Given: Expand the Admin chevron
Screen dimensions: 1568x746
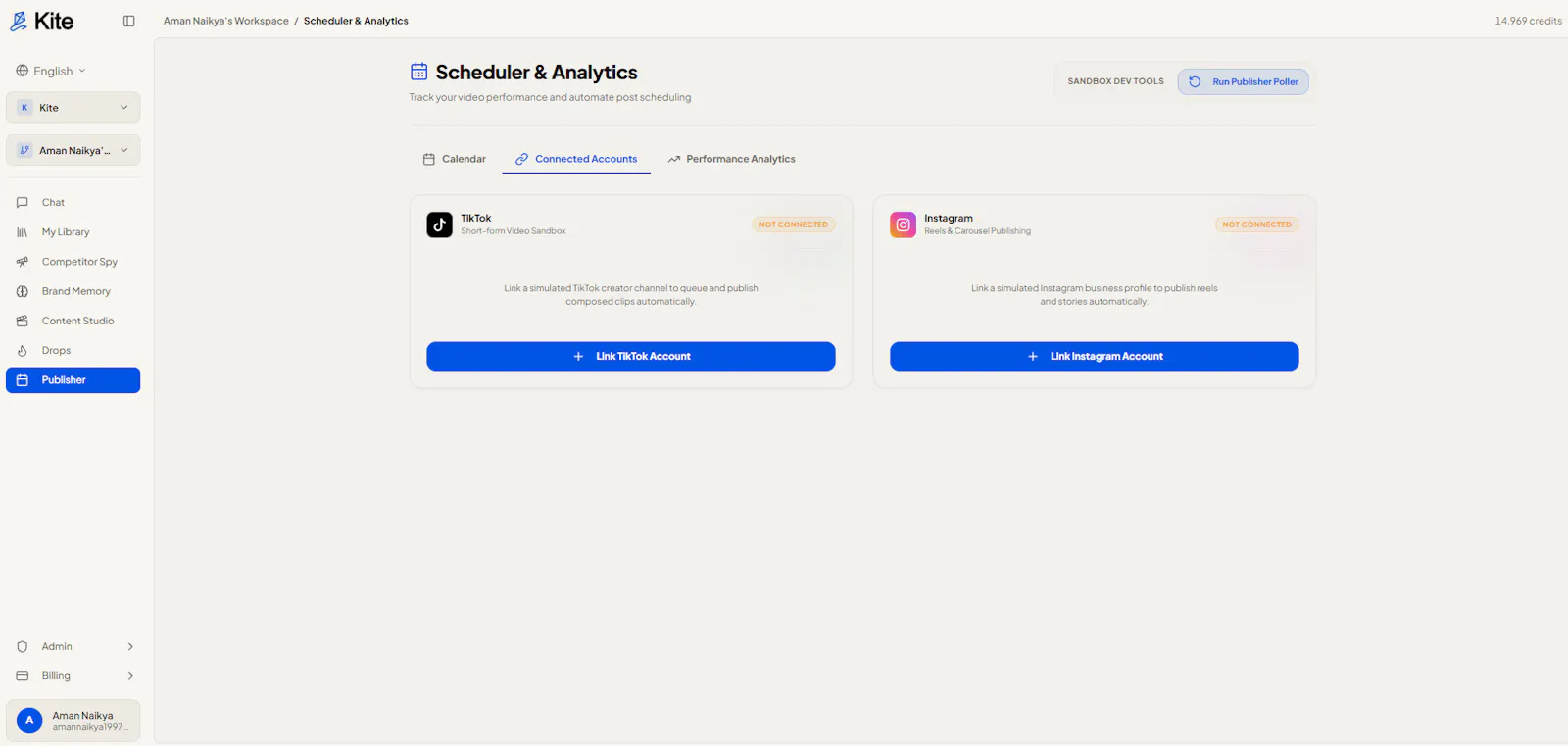Looking at the screenshot, I should click(130, 647).
